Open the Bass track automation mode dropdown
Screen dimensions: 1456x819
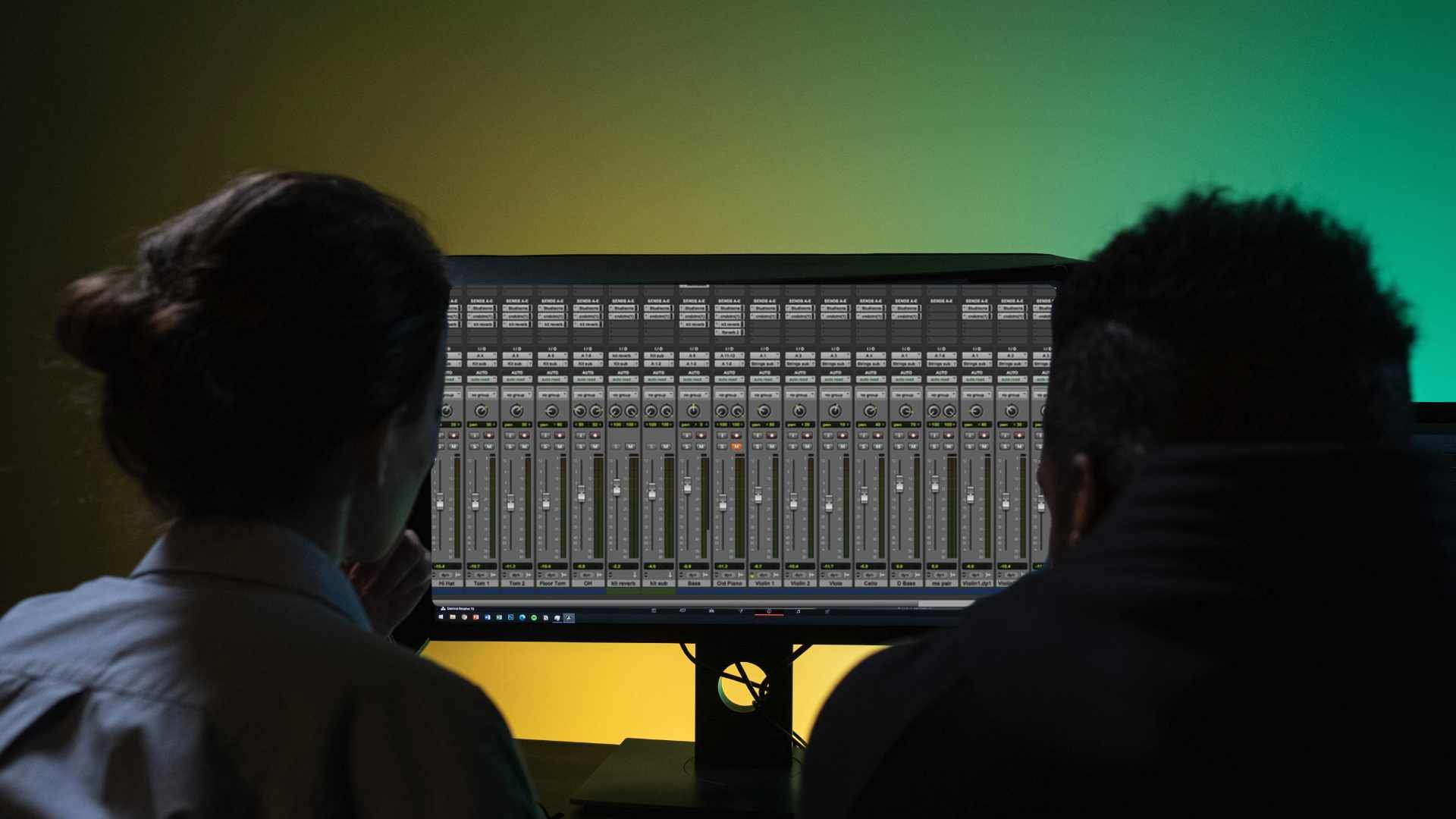tap(693, 379)
